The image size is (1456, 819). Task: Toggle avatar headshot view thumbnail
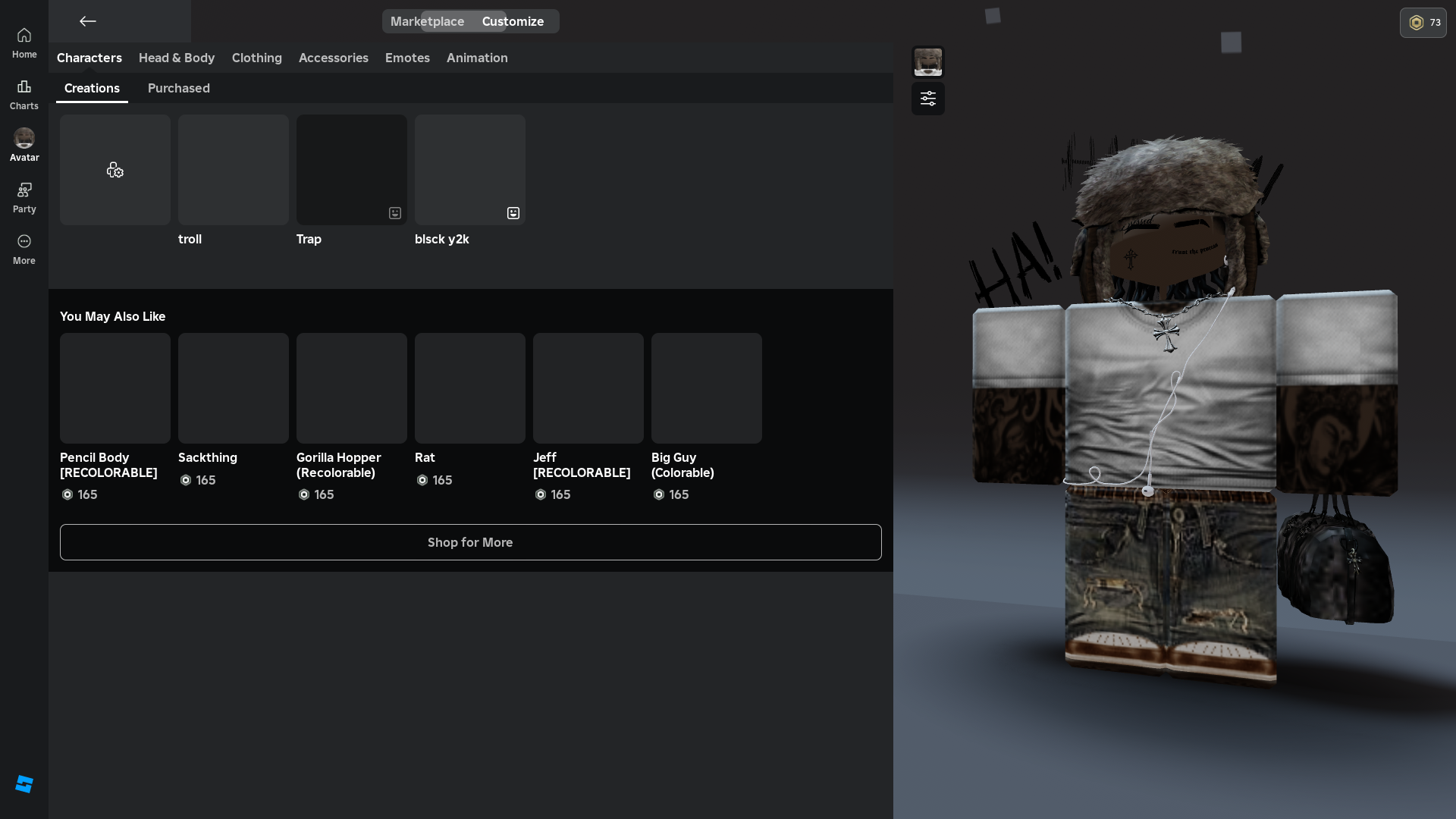coord(927,61)
